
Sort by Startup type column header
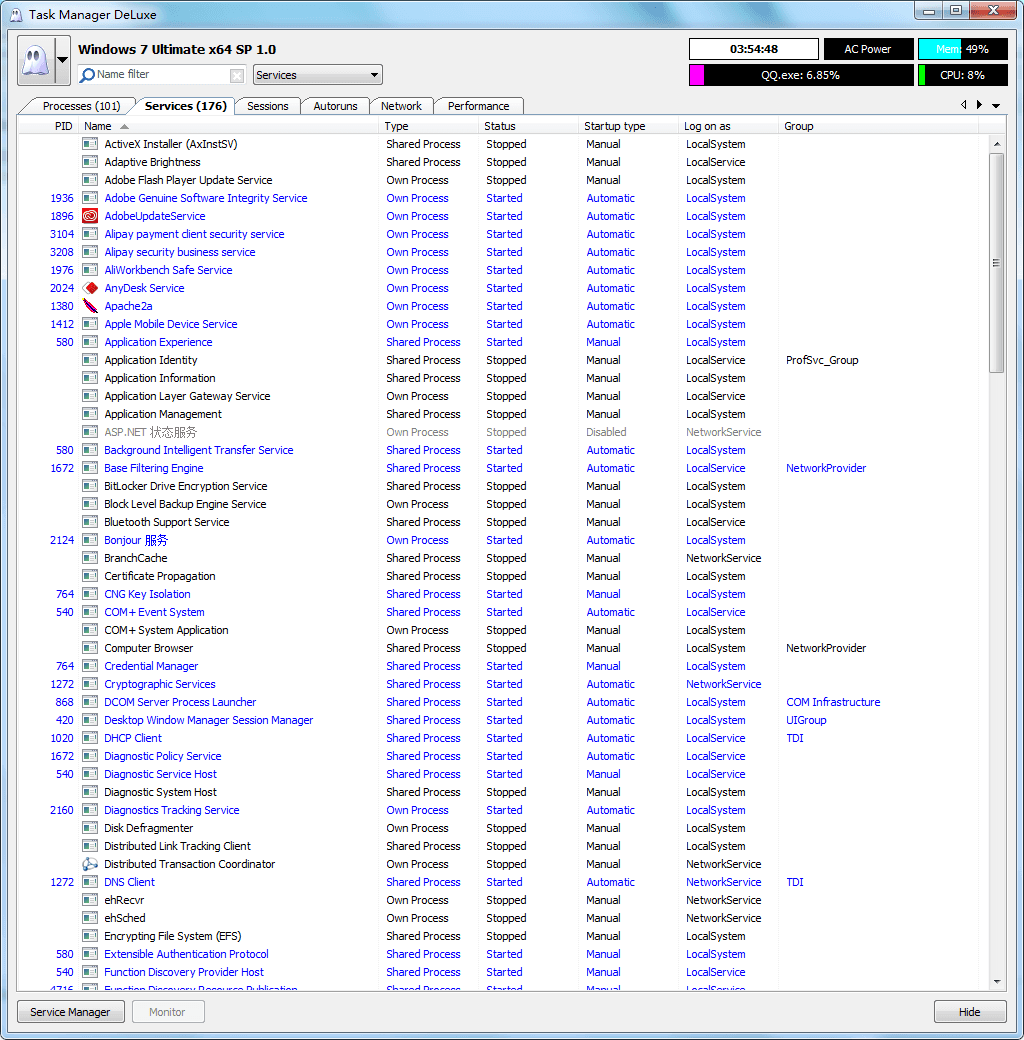coord(615,126)
